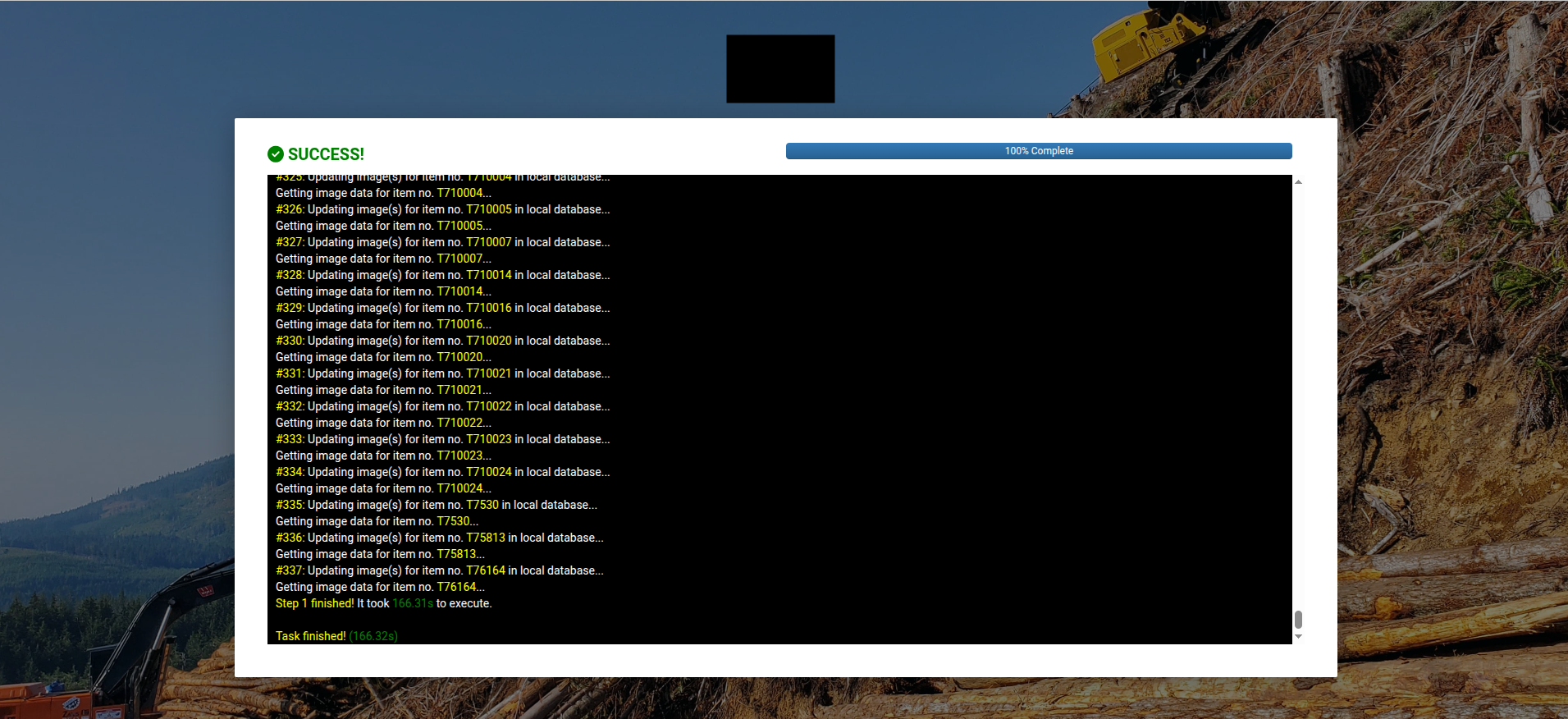The width and height of the screenshot is (1568, 719).
Task: Click the 'Getting image data for item no. T76164...' line
Action: coord(380,587)
